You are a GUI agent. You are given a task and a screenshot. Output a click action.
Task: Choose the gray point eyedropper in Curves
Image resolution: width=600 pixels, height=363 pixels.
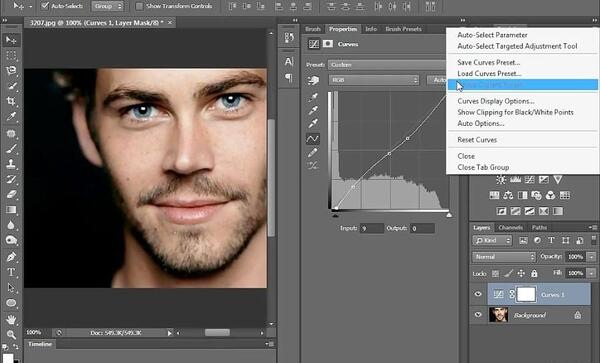(313, 110)
